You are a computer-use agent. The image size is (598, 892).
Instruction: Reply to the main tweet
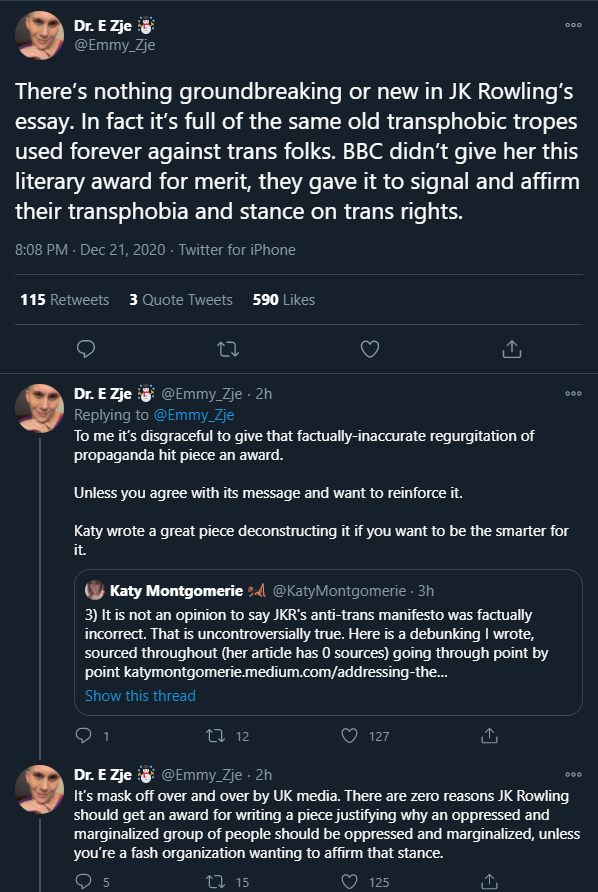(85, 349)
